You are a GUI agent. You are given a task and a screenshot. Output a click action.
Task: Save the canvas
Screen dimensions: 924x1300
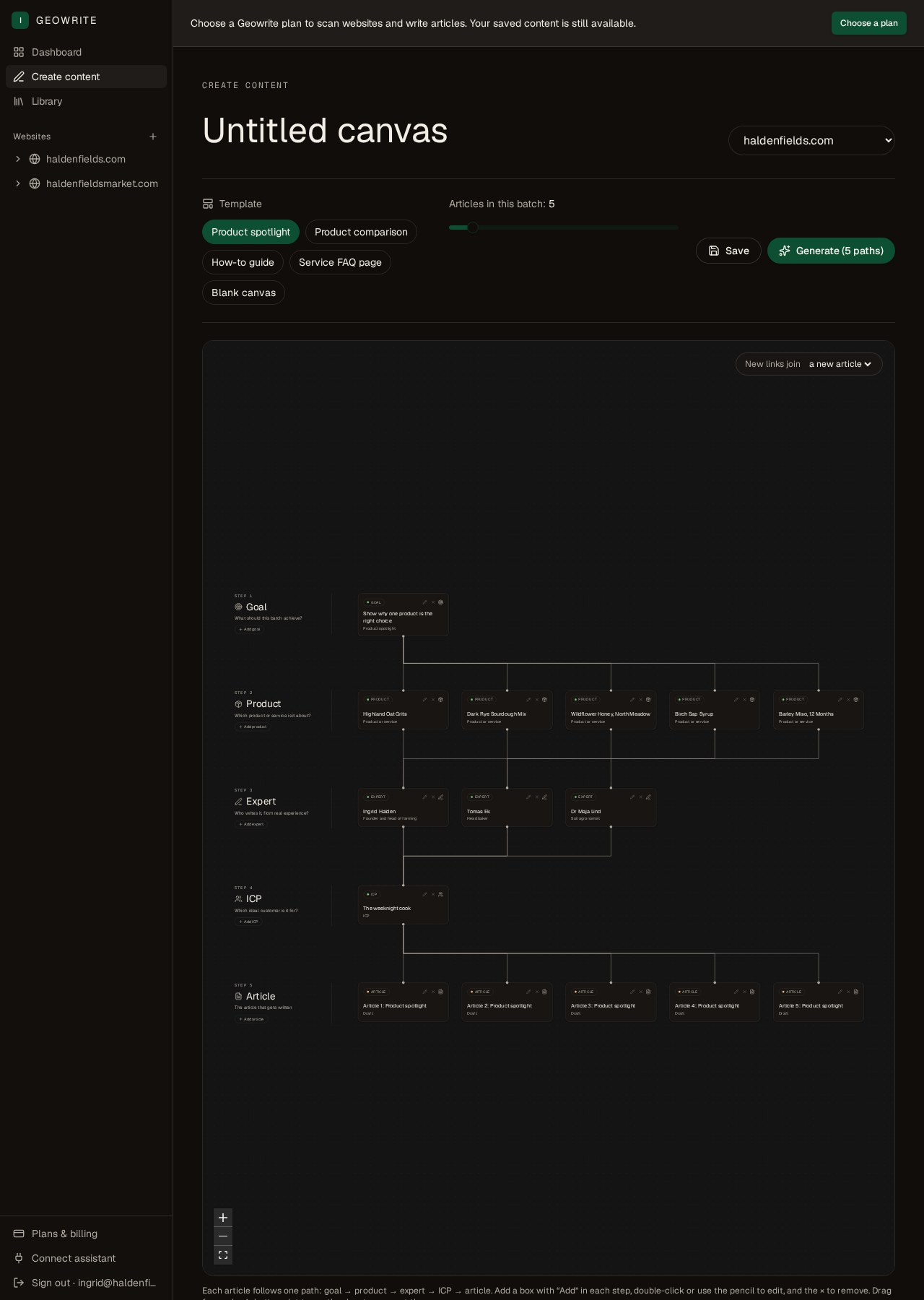coord(728,251)
